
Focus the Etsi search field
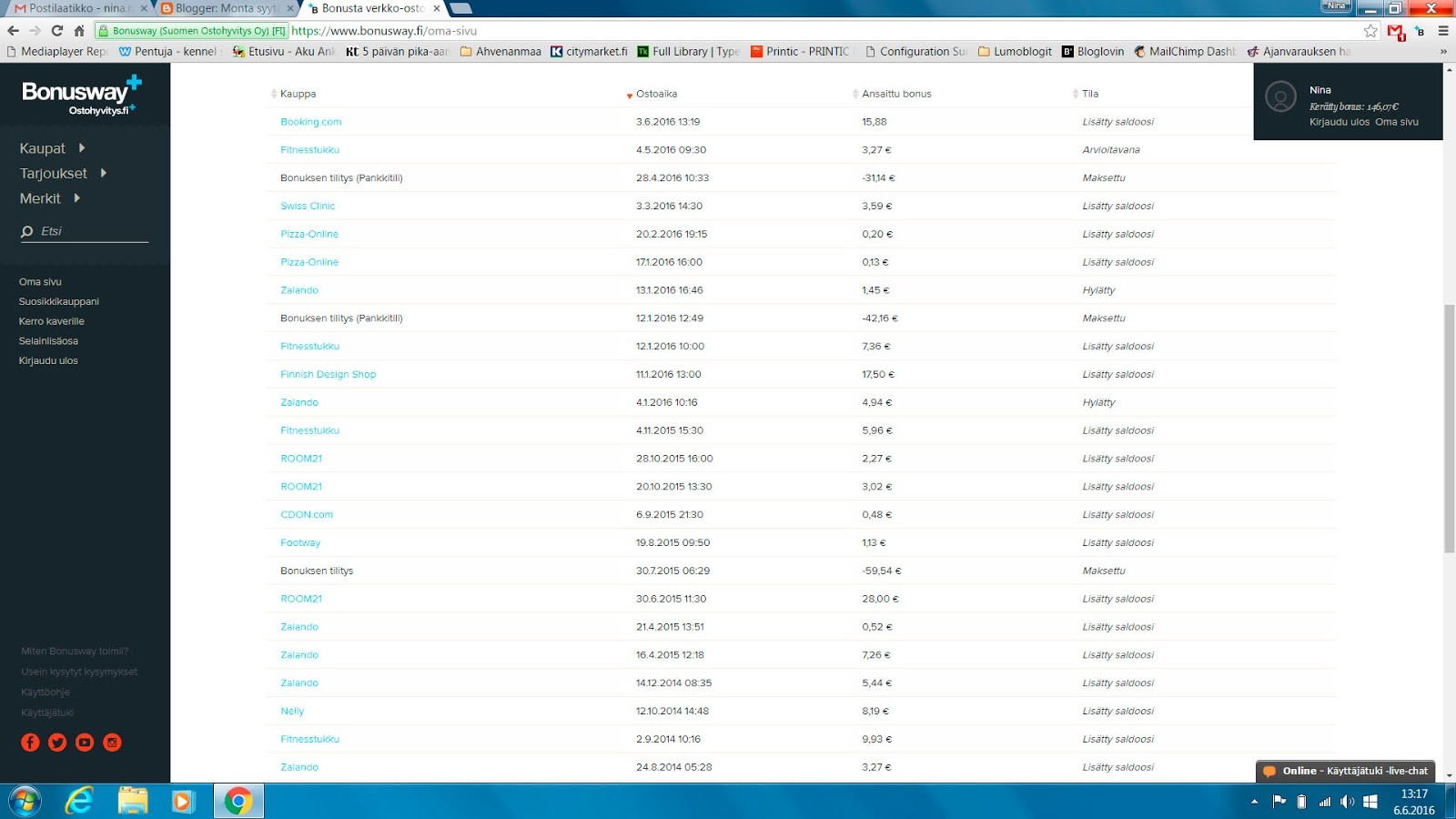click(84, 231)
